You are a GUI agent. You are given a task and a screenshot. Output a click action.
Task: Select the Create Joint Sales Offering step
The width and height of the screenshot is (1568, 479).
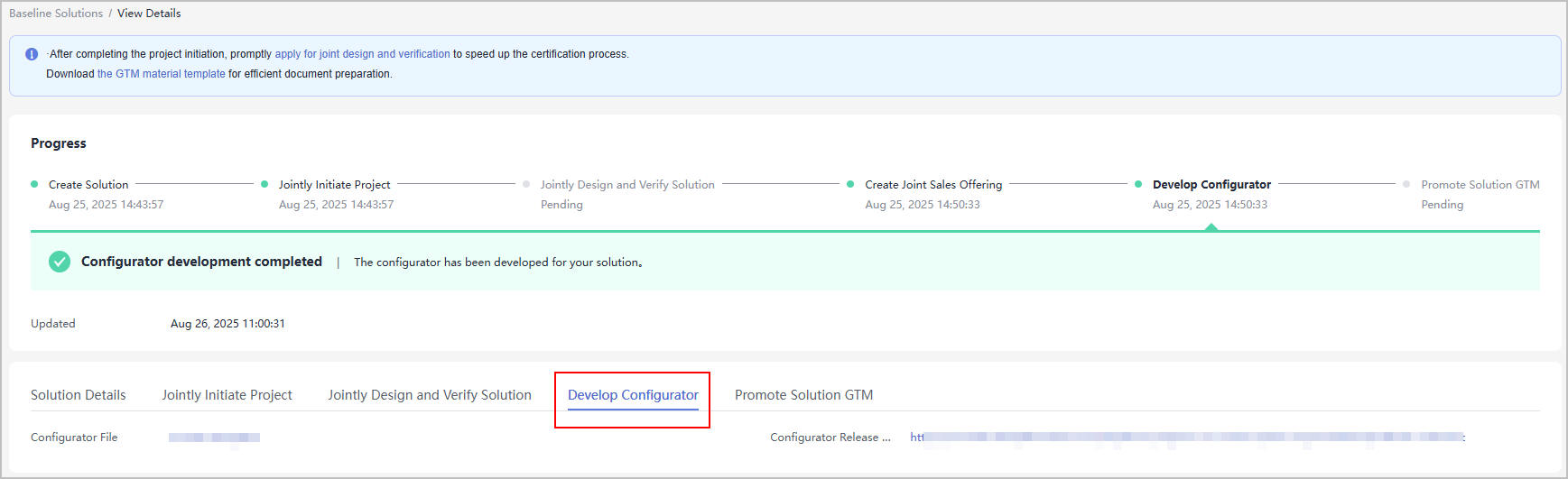[x=933, y=185]
